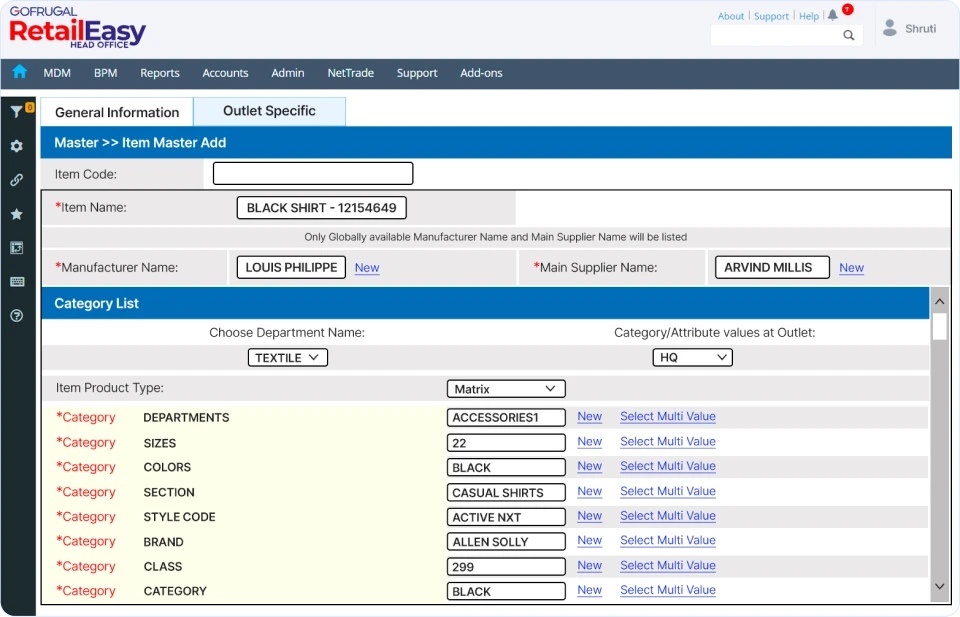
Task: Select the calendar panel icon in the sidebar
Action: (x=18, y=247)
